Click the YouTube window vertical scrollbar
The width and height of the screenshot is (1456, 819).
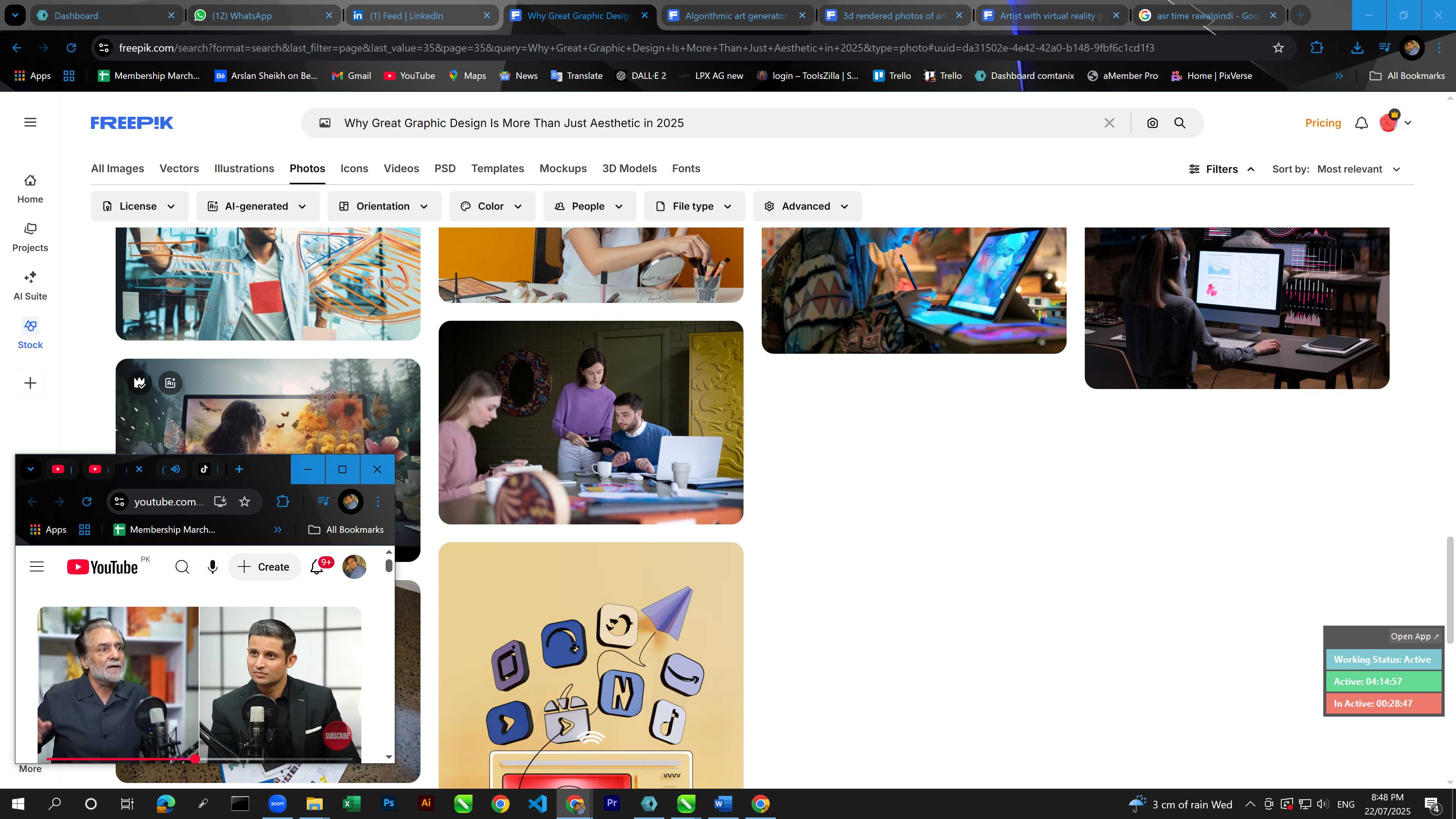pyautogui.click(x=389, y=565)
